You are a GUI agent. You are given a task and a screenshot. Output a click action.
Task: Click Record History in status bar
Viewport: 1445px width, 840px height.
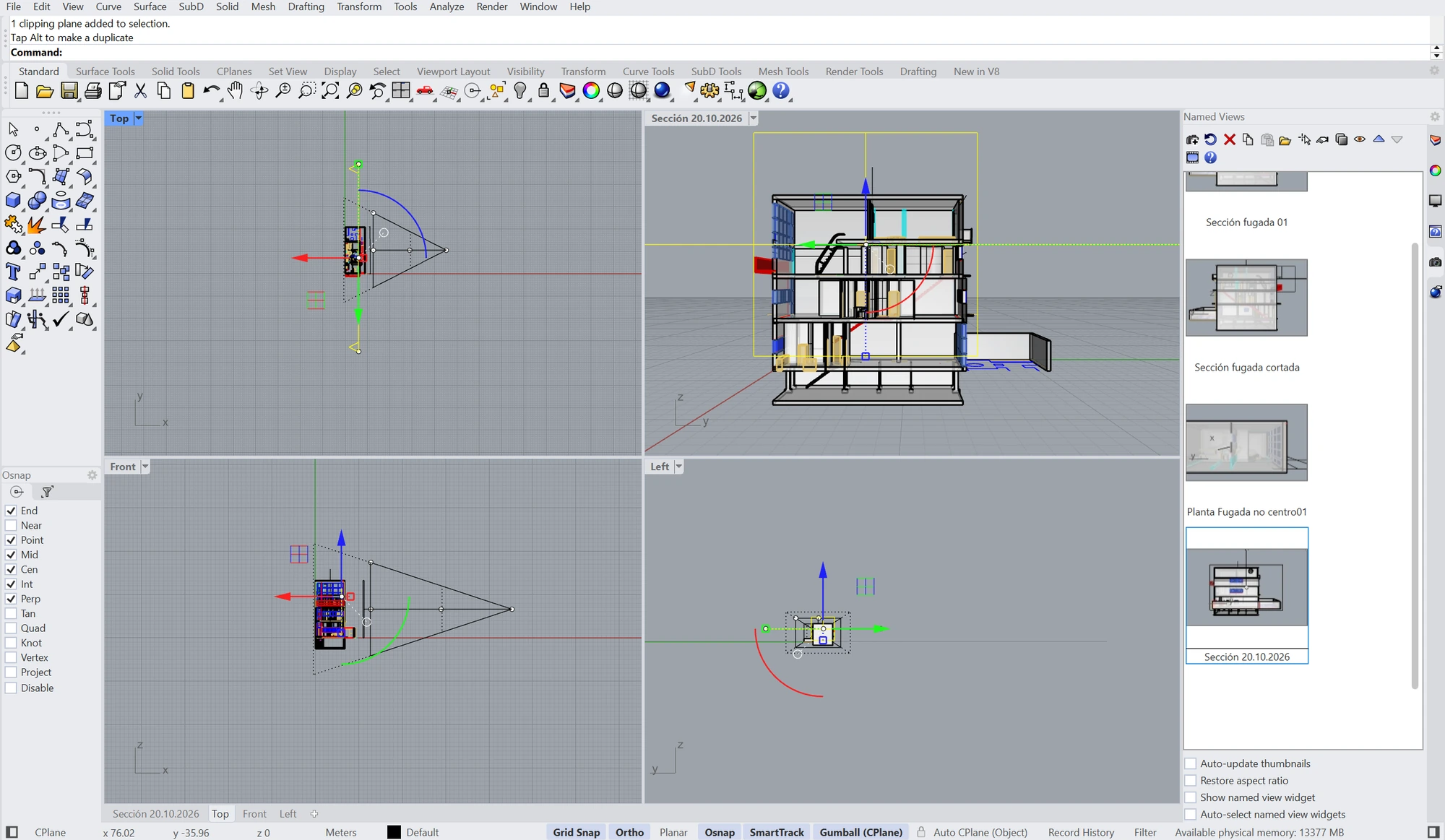coord(1081,832)
